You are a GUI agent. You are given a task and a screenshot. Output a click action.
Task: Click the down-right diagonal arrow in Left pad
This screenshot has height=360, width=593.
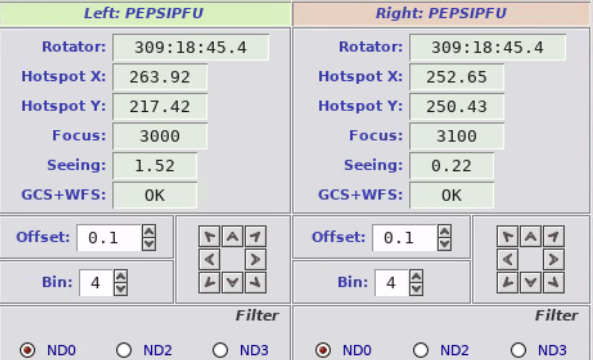pyautogui.click(x=255, y=282)
